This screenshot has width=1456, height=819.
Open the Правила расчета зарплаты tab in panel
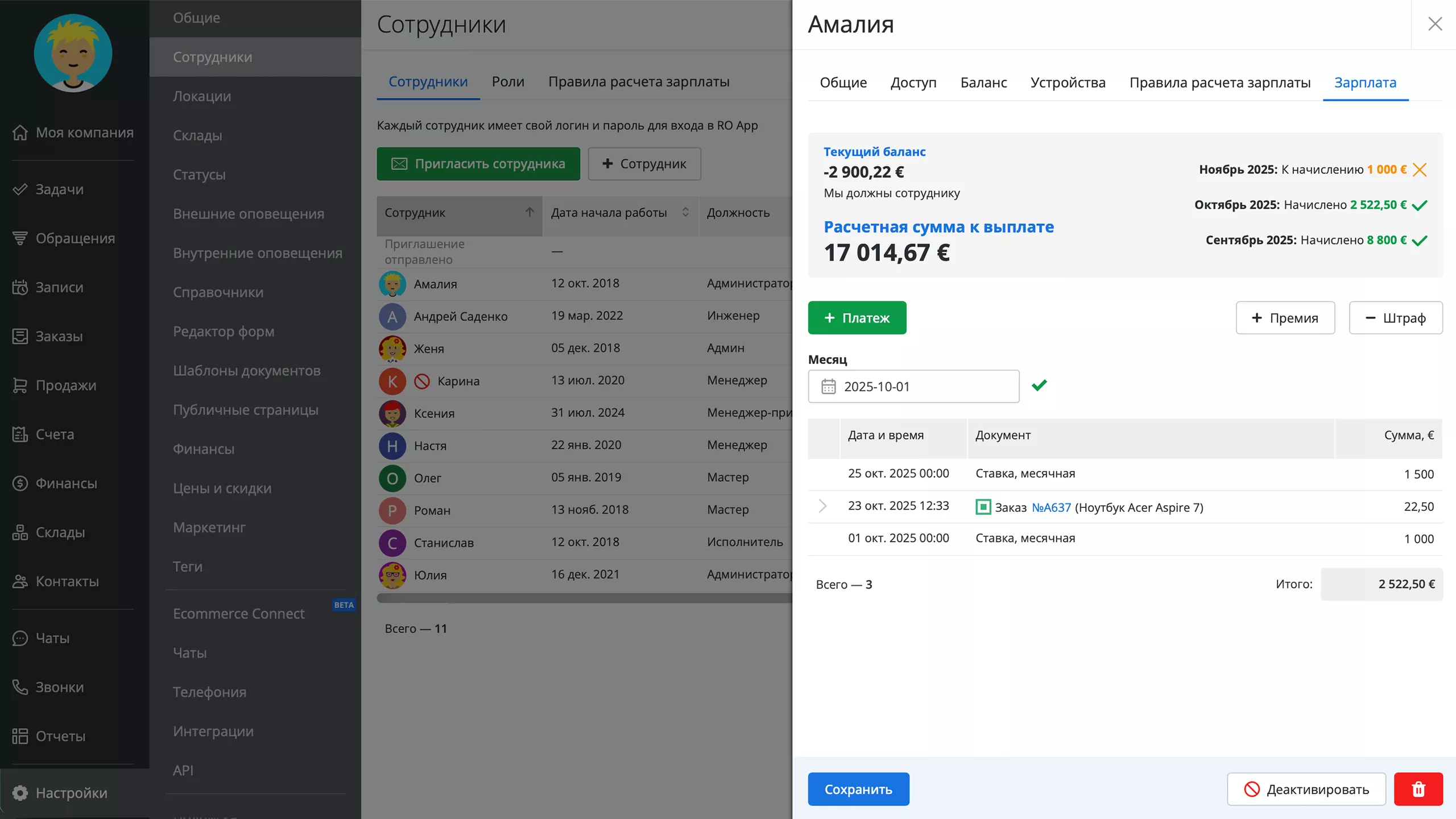click(x=1219, y=82)
